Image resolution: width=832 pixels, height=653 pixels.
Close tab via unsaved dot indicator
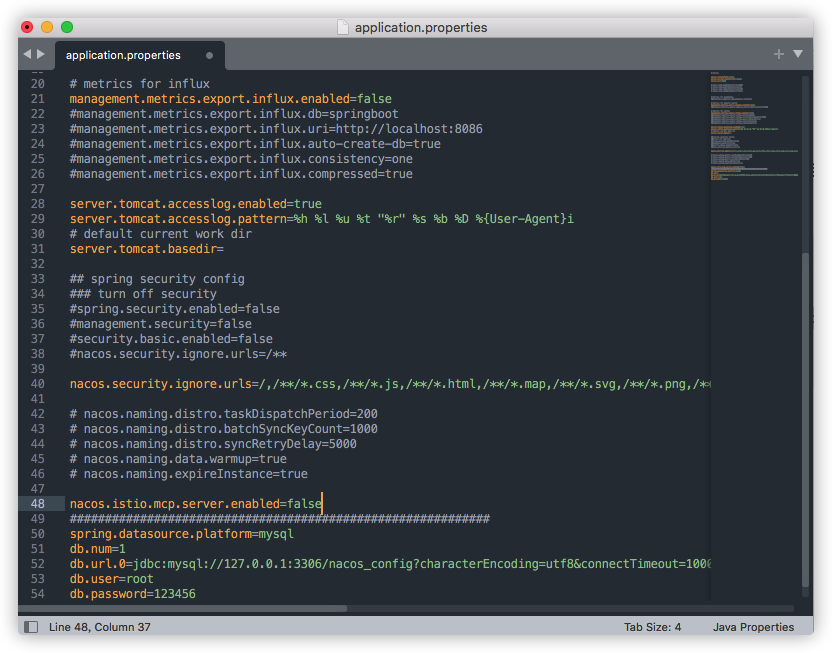[x=209, y=55]
